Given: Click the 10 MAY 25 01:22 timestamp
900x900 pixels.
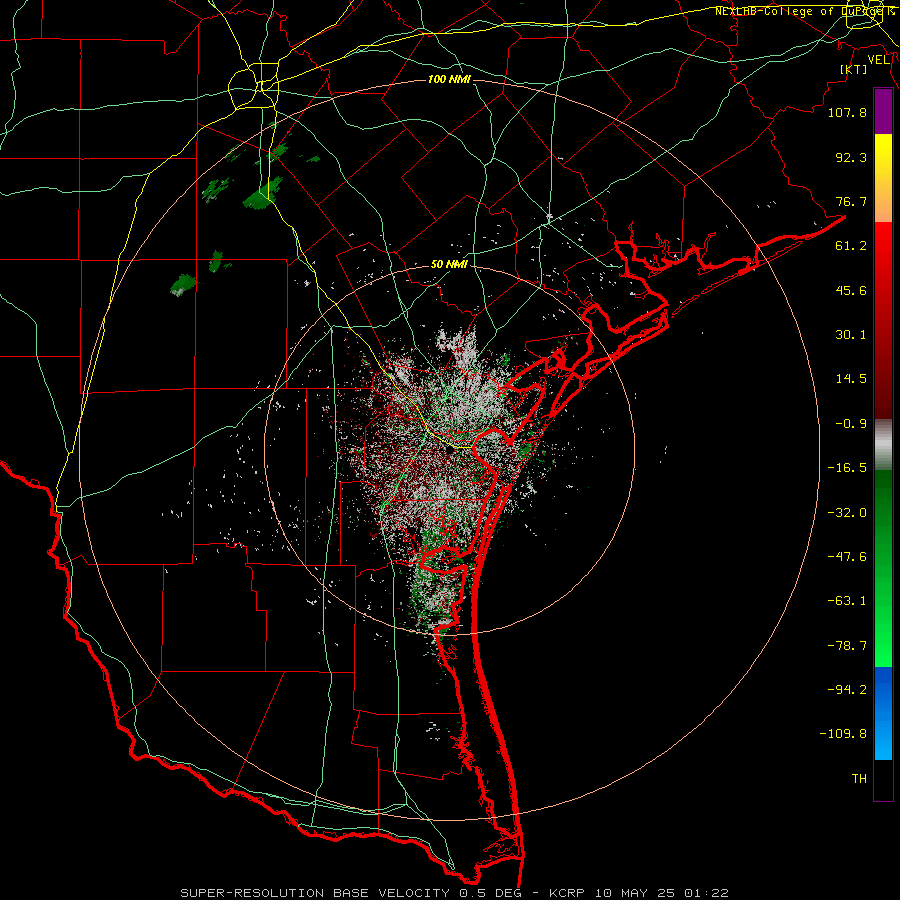Looking at the screenshot, I should (x=662, y=893).
